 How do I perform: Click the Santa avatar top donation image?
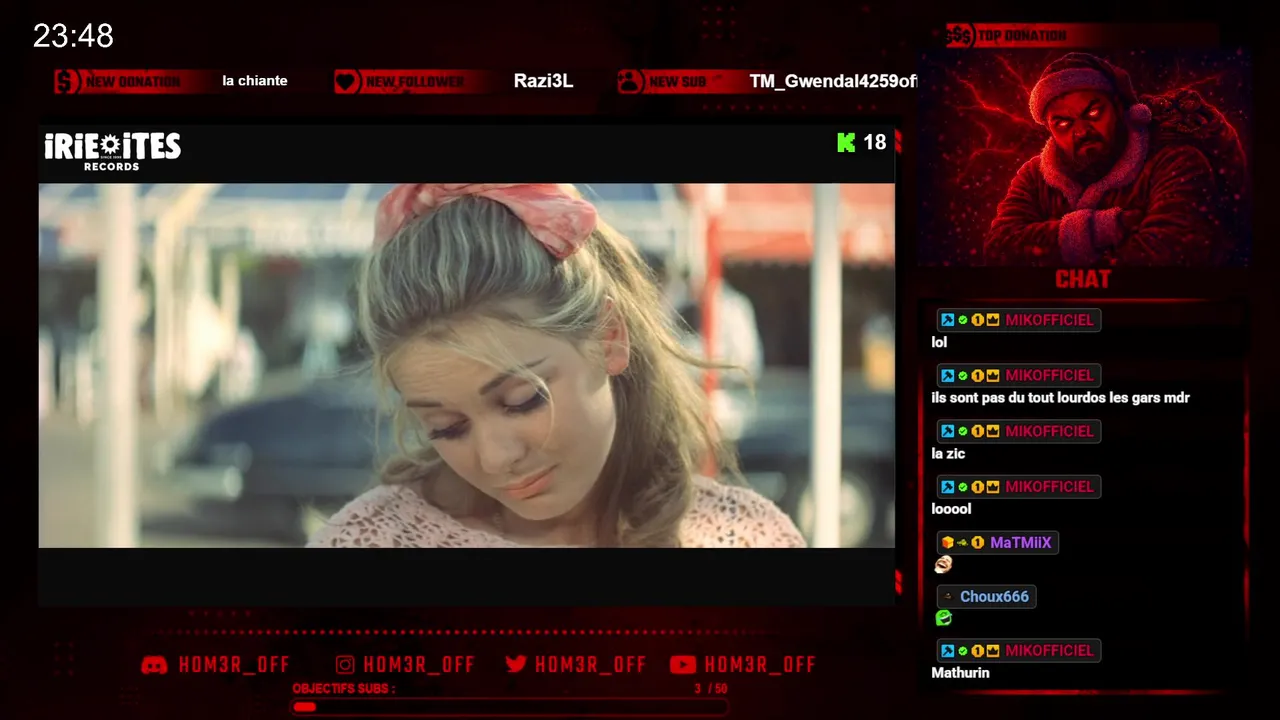(x=1084, y=157)
